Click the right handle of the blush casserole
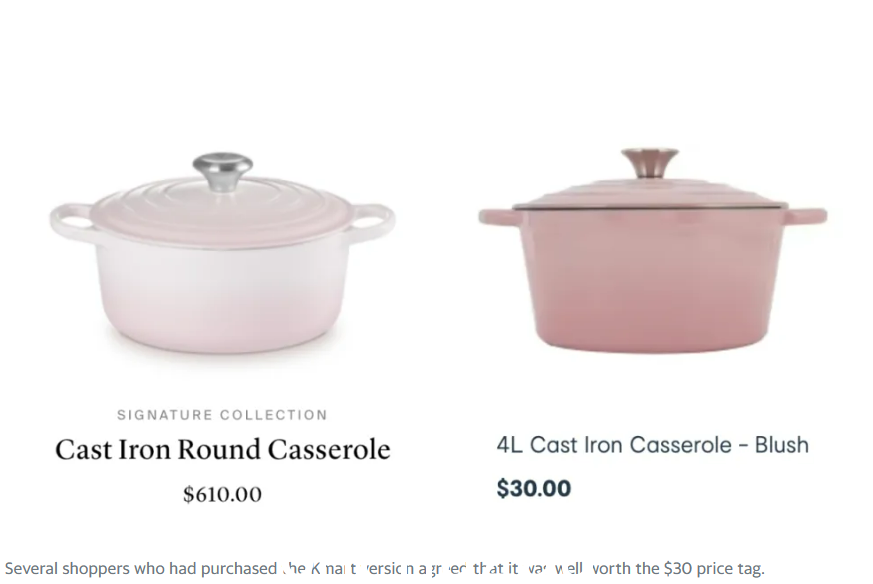The width and height of the screenshot is (873, 584). (x=806, y=216)
